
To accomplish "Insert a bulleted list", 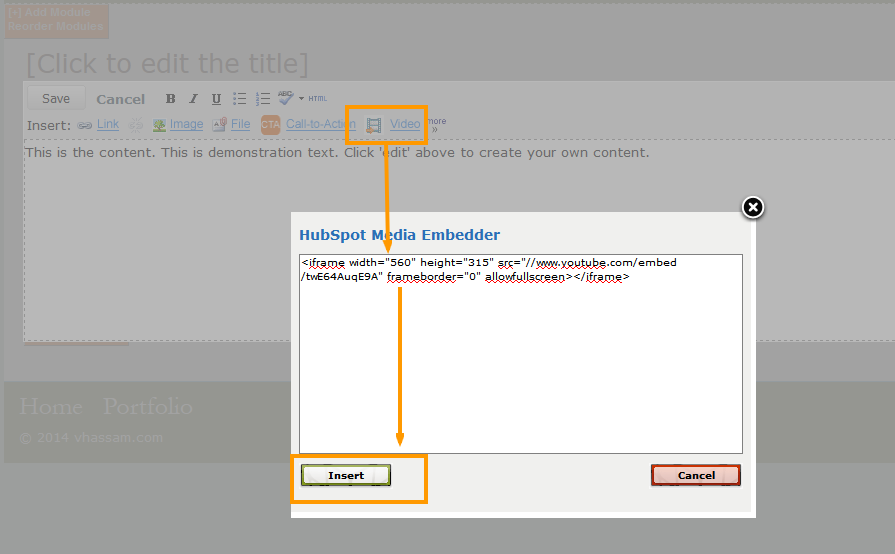I will 240,99.
